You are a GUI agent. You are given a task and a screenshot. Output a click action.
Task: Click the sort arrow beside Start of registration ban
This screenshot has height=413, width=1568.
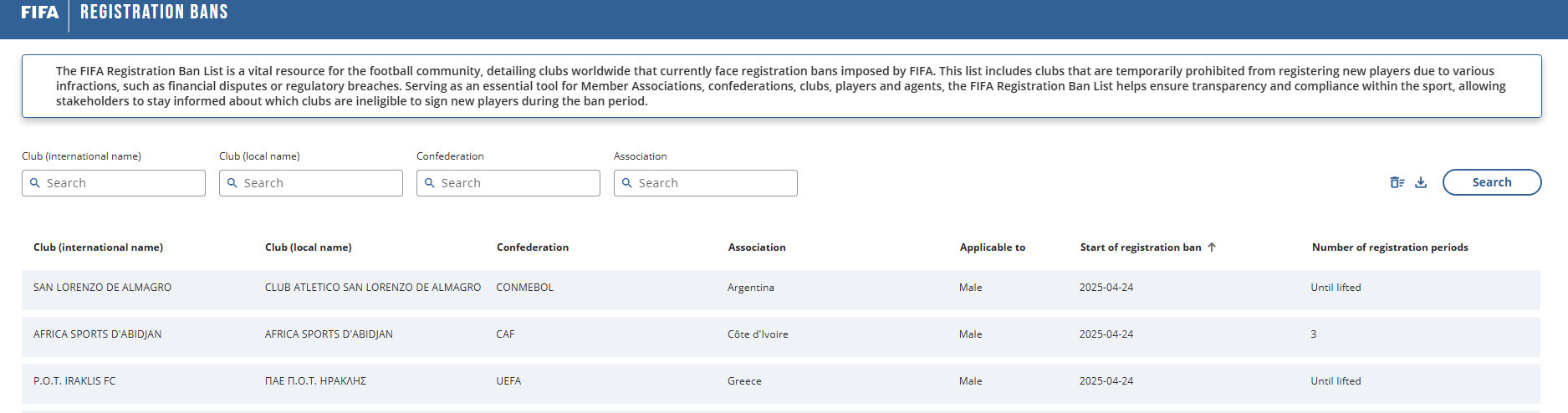(1212, 247)
